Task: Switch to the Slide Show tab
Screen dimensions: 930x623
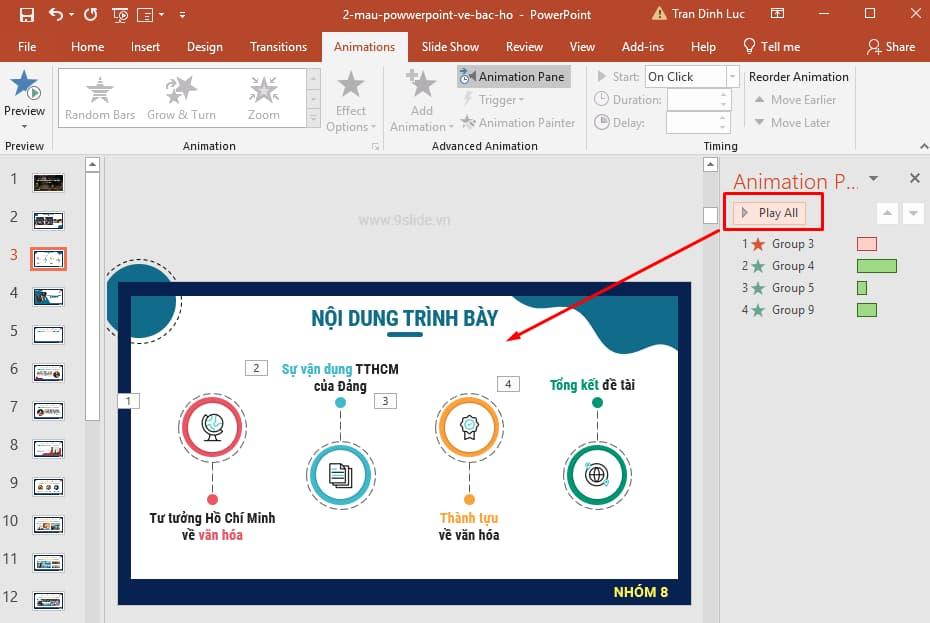Action: 450,46
